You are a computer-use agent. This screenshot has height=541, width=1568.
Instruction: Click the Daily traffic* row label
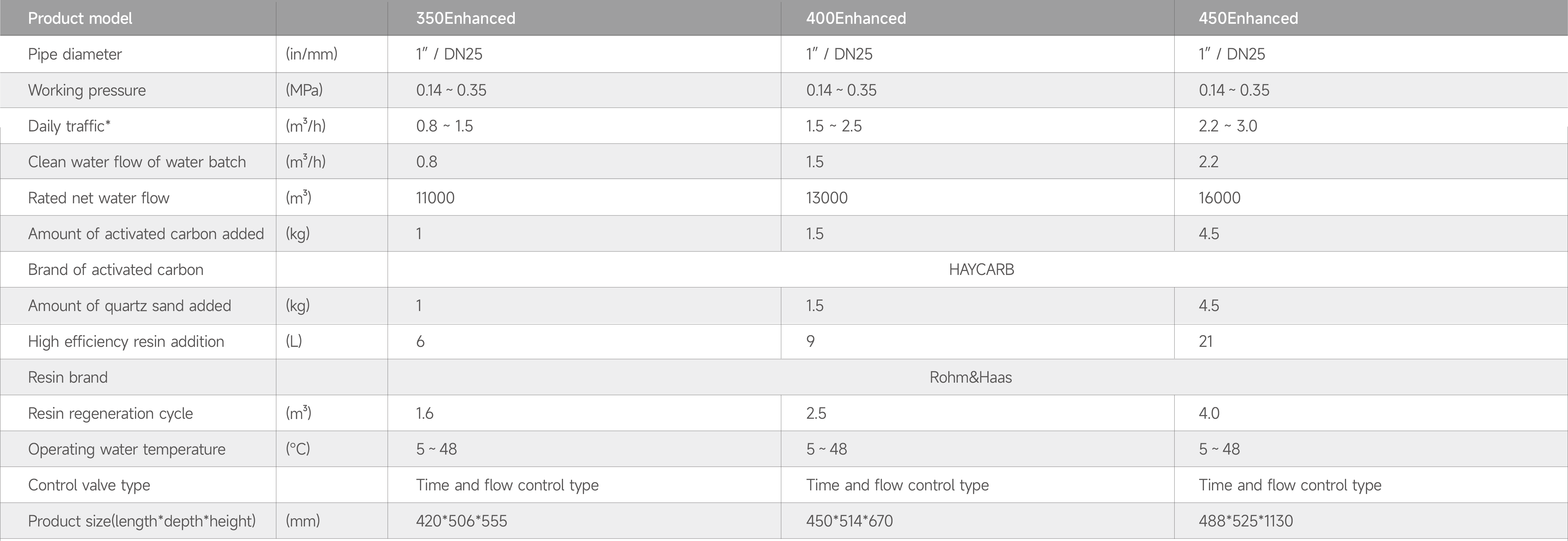[x=69, y=126]
